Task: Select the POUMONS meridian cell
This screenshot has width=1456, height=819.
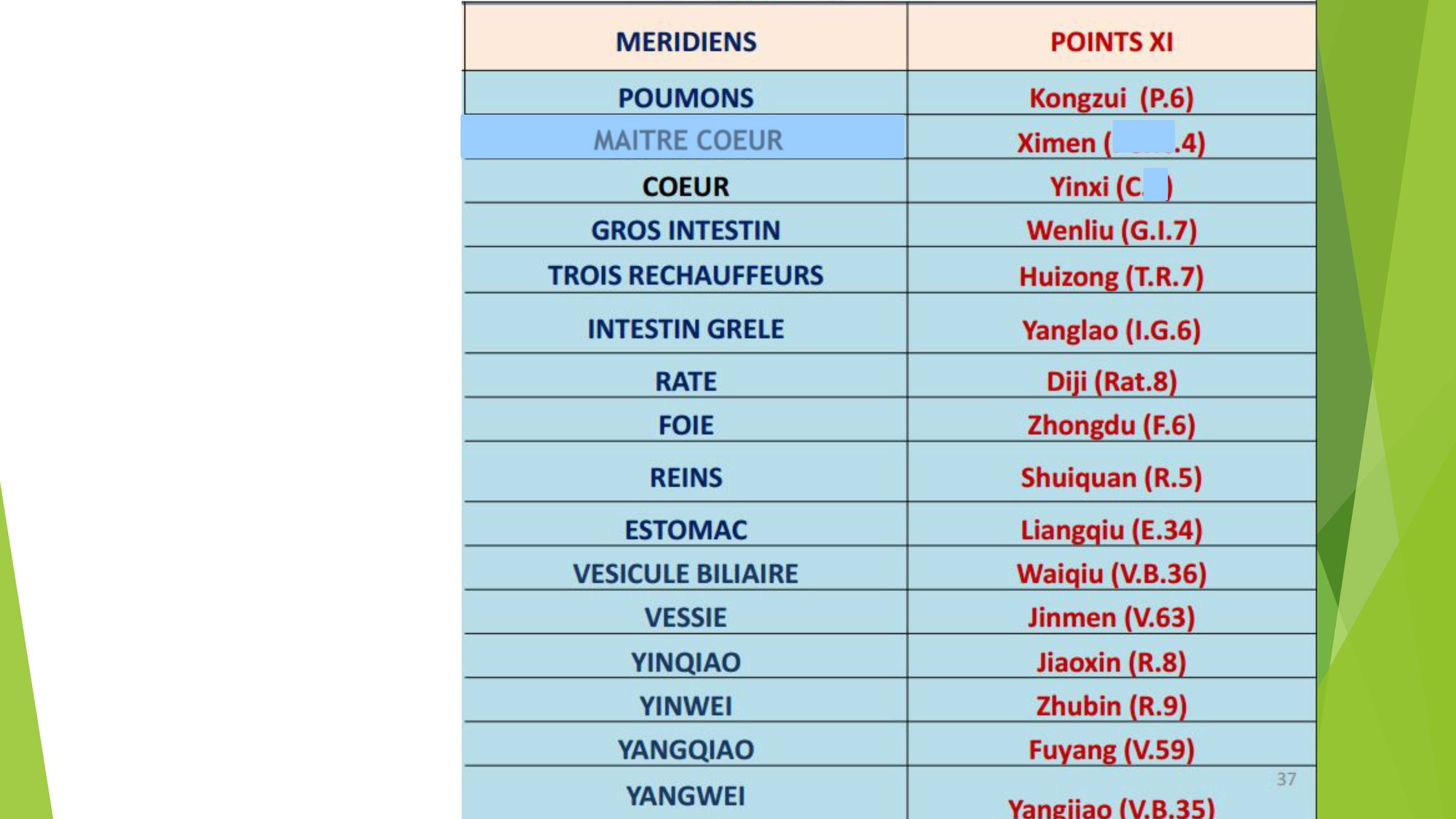Action: point(685,93)
